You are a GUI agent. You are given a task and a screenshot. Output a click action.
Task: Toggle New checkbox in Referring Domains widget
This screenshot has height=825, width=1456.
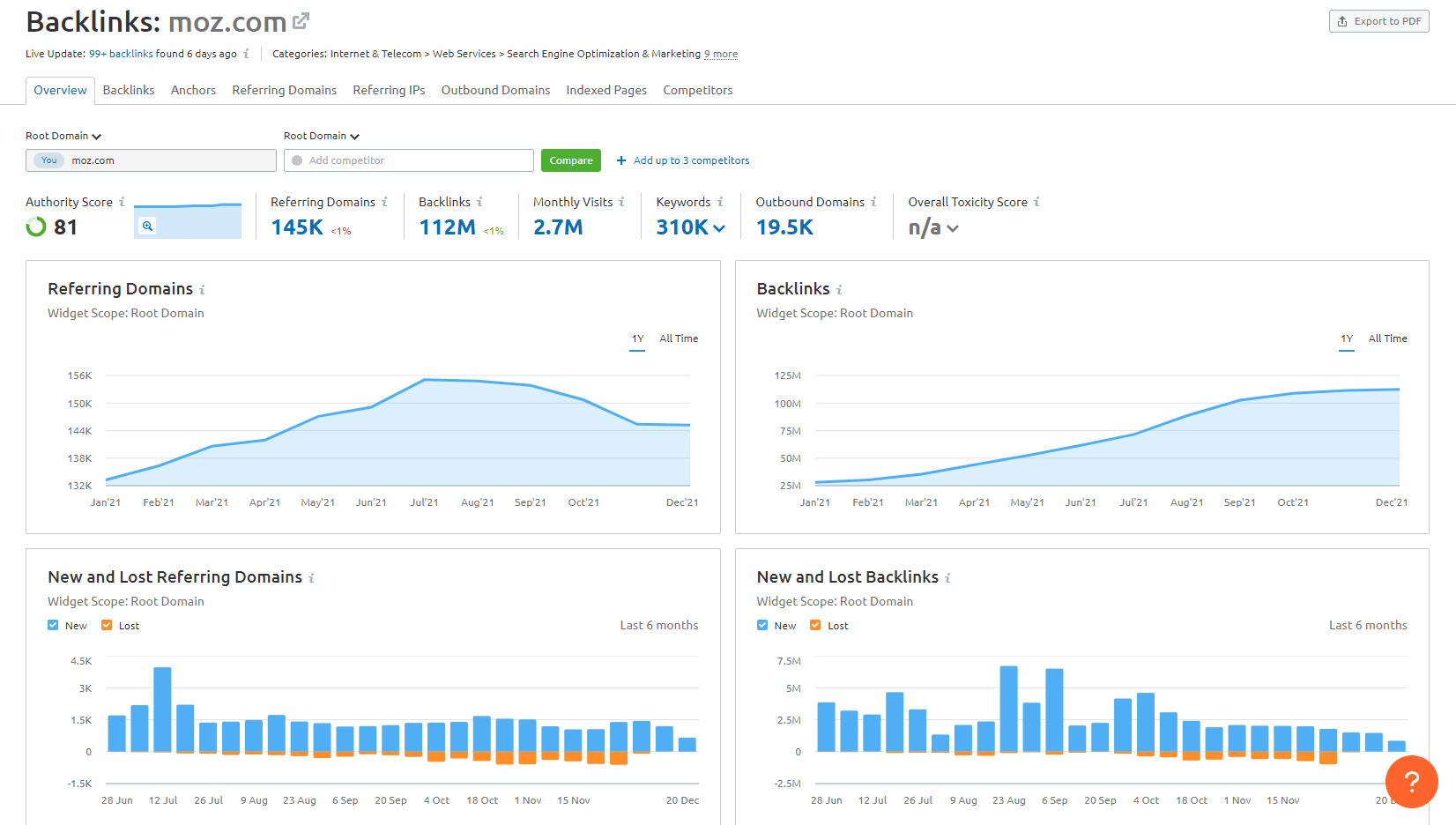point(53,625)
